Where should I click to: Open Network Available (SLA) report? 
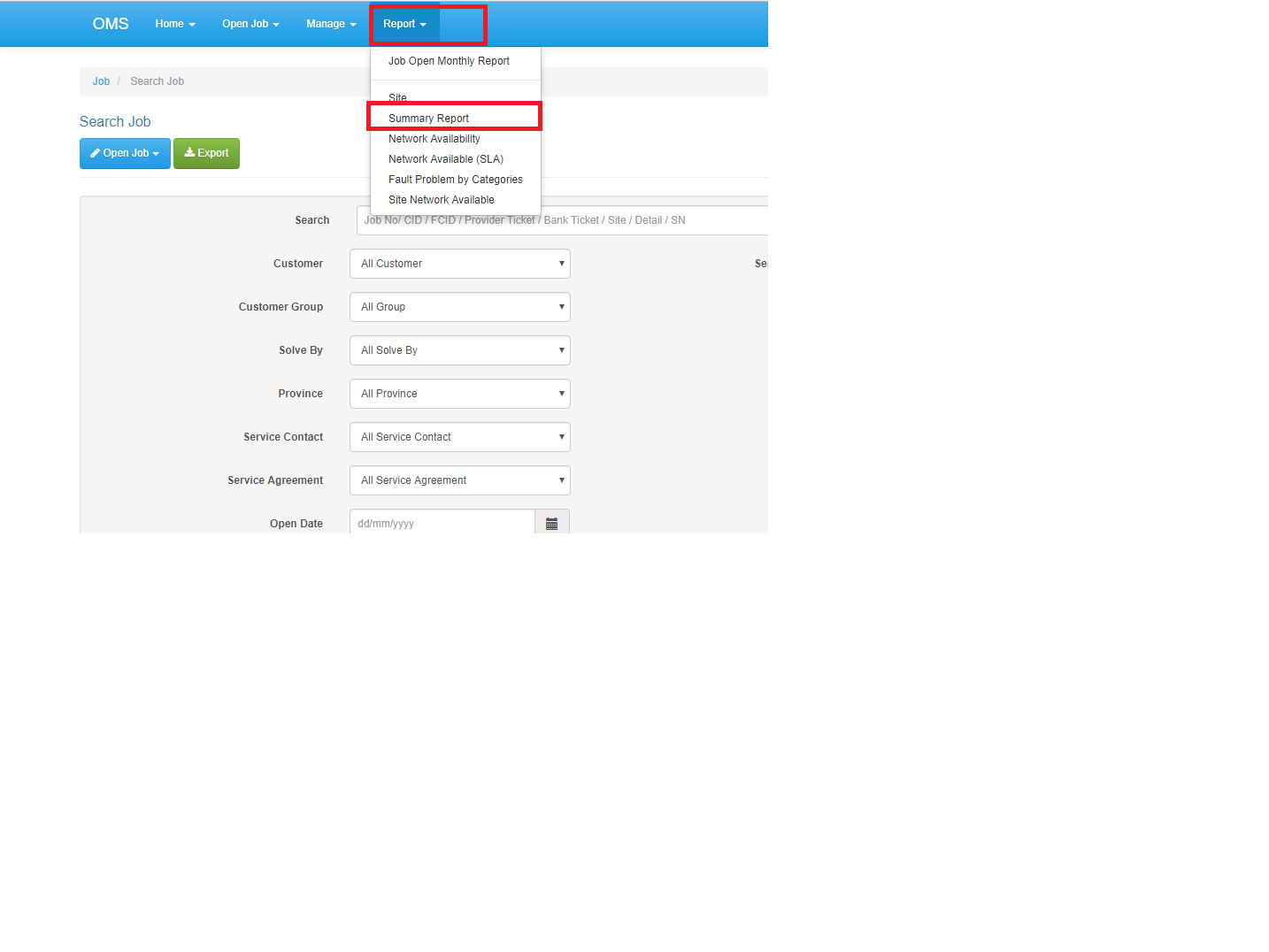click(x=455, y=159)
